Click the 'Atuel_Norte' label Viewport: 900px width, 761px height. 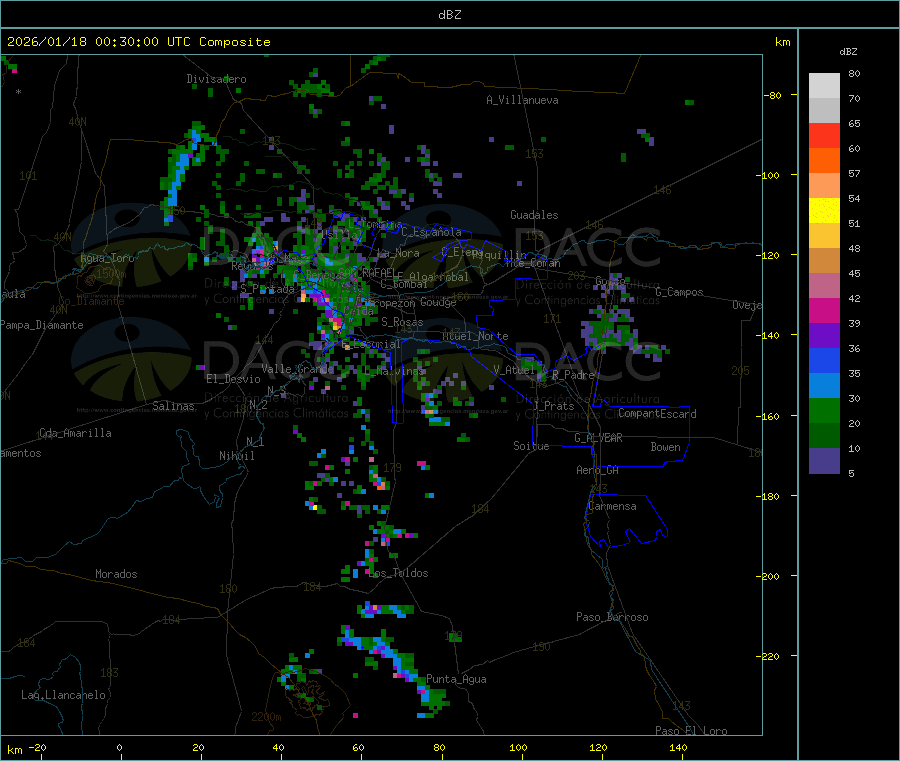475,336
